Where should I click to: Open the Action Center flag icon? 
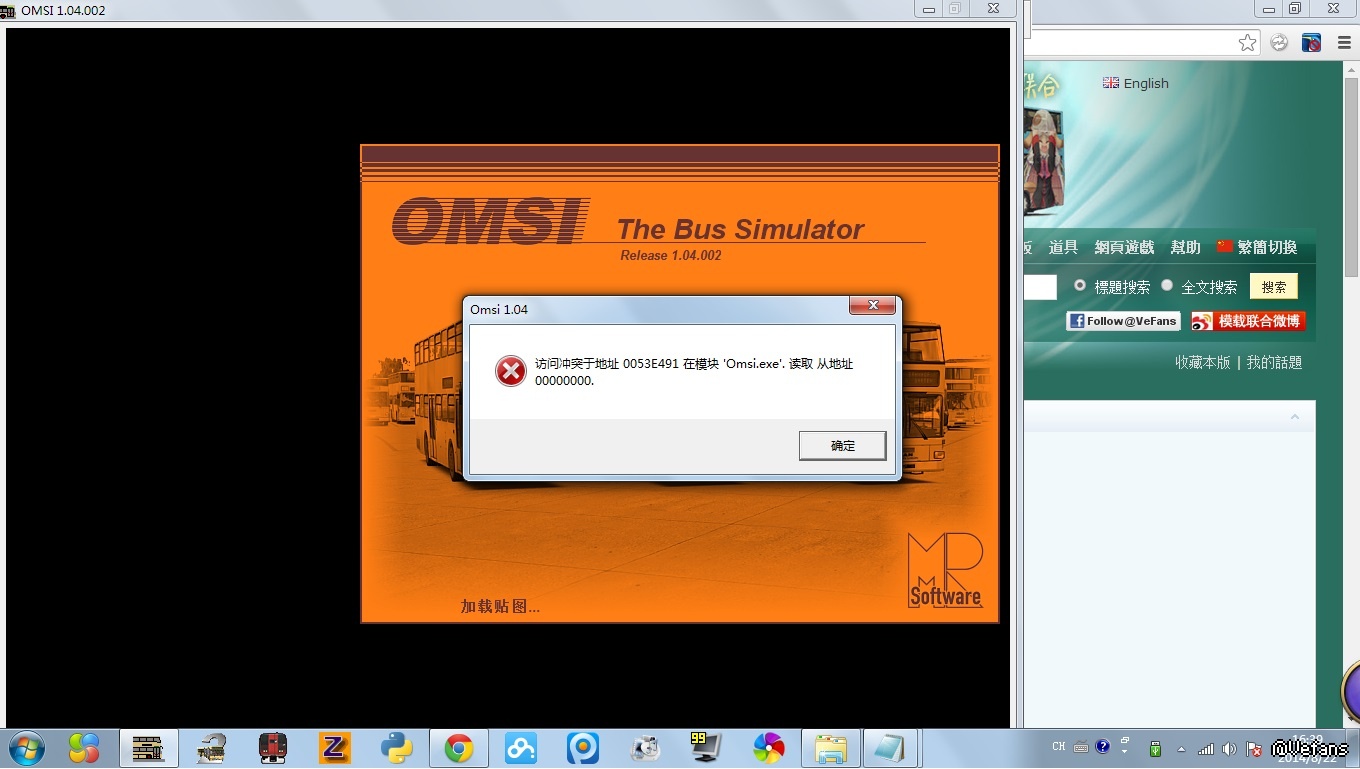(1253, 748)
